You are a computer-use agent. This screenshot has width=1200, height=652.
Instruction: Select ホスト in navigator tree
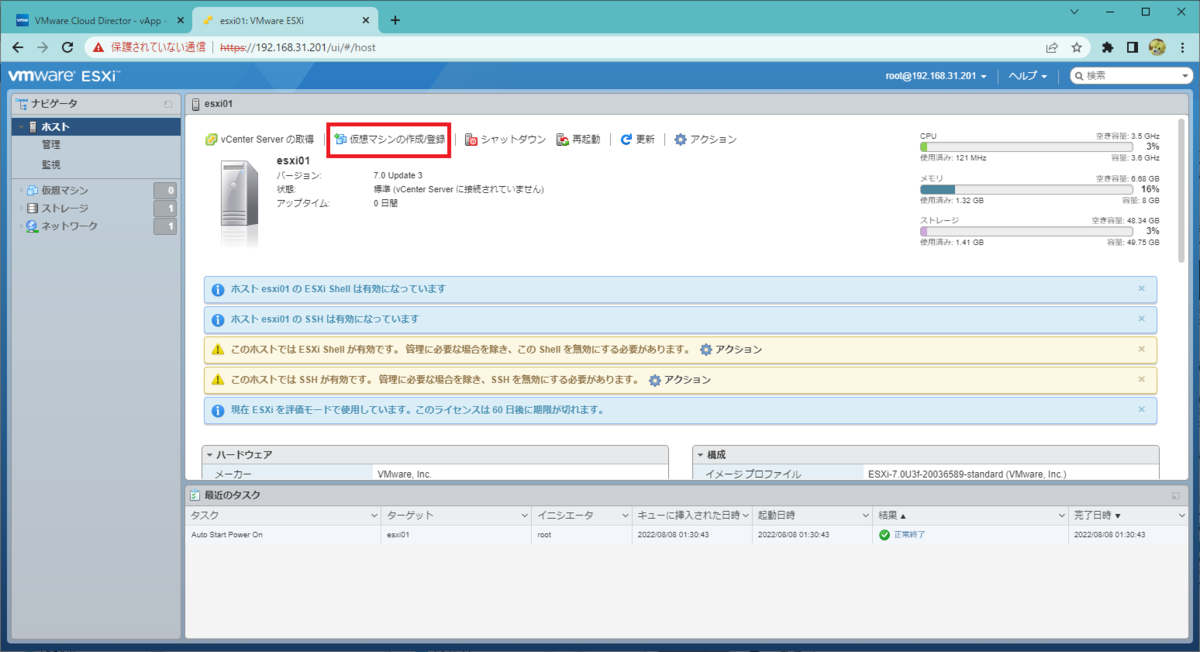(94, 126)
